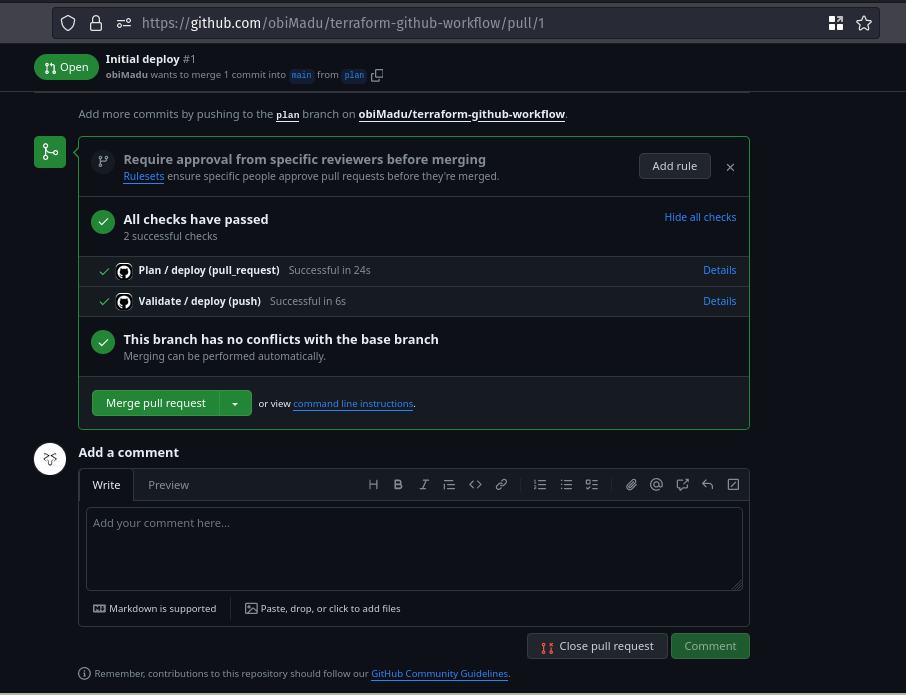
Task: Insert an unordered bullet list
Action: 566,485
